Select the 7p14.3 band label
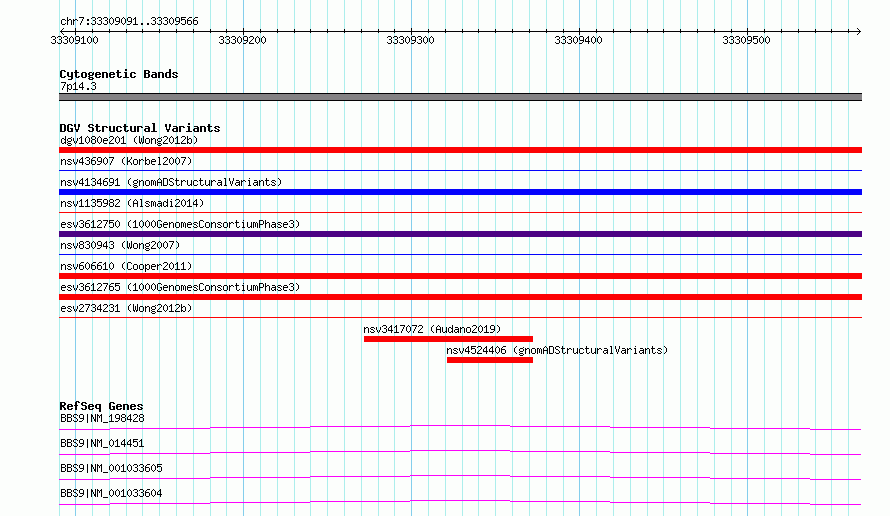The width and height of the screenshot is (890, 516). coord(78,86)
